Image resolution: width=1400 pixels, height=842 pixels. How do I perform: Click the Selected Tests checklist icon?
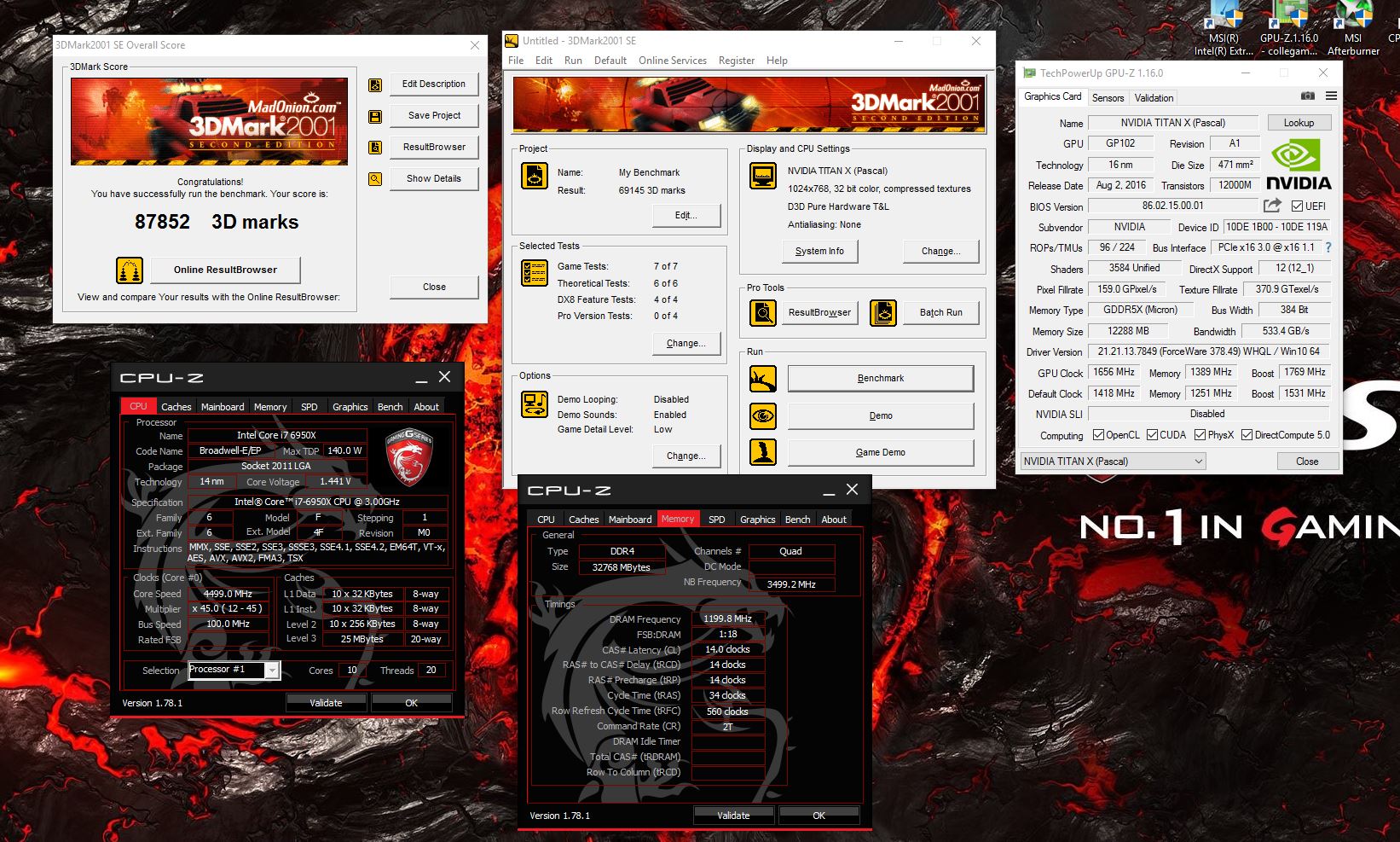535,273
